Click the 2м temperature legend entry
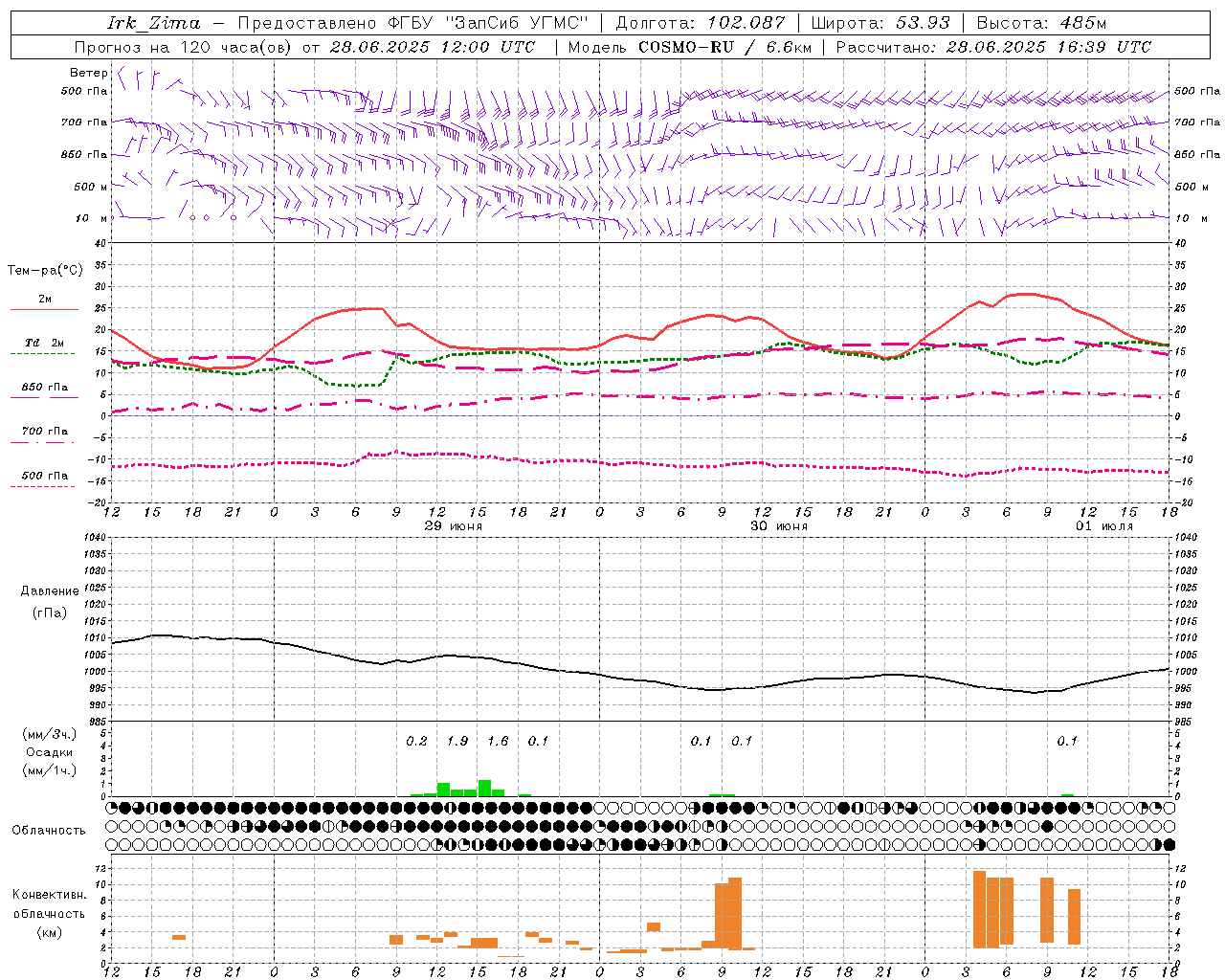1225x980 pixels. (45, 300)
